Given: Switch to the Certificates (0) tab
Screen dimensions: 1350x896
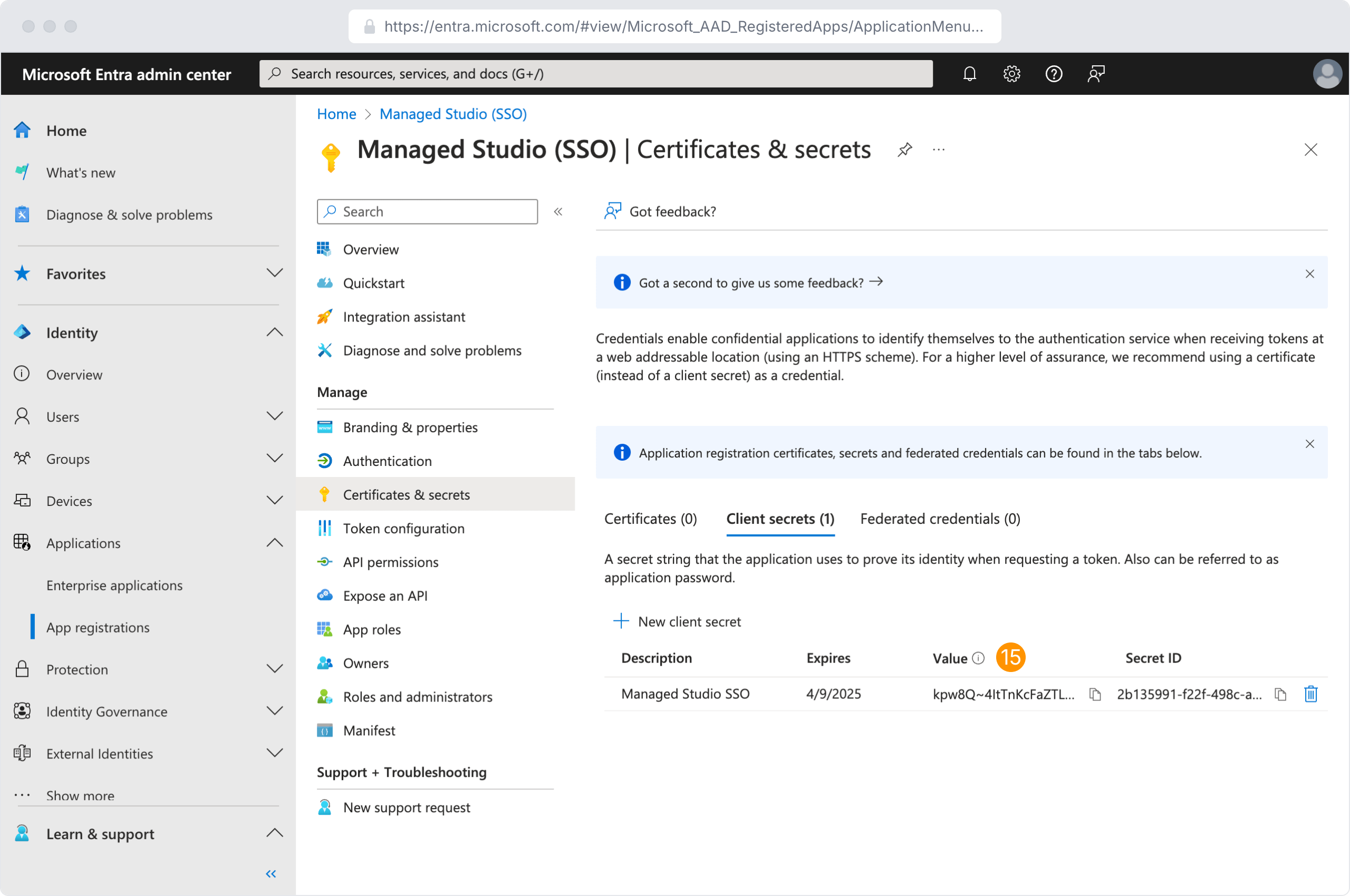Looking at the screenshot, I should pos(650,518).
